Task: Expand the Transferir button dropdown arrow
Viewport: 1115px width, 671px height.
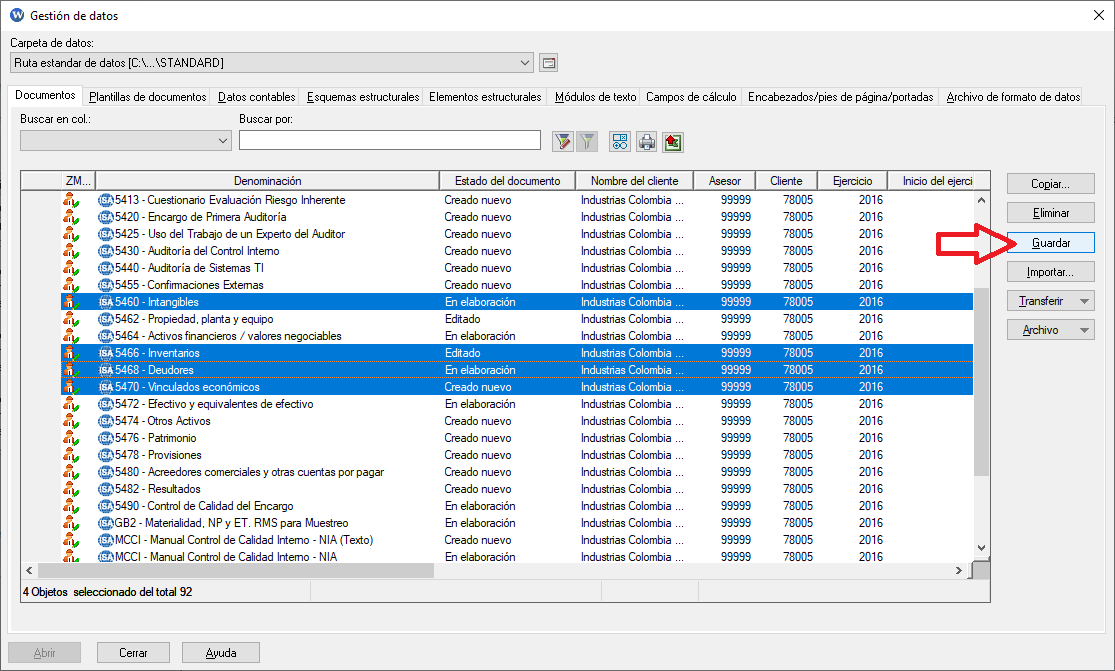Action: click(x=1084, y=301)
